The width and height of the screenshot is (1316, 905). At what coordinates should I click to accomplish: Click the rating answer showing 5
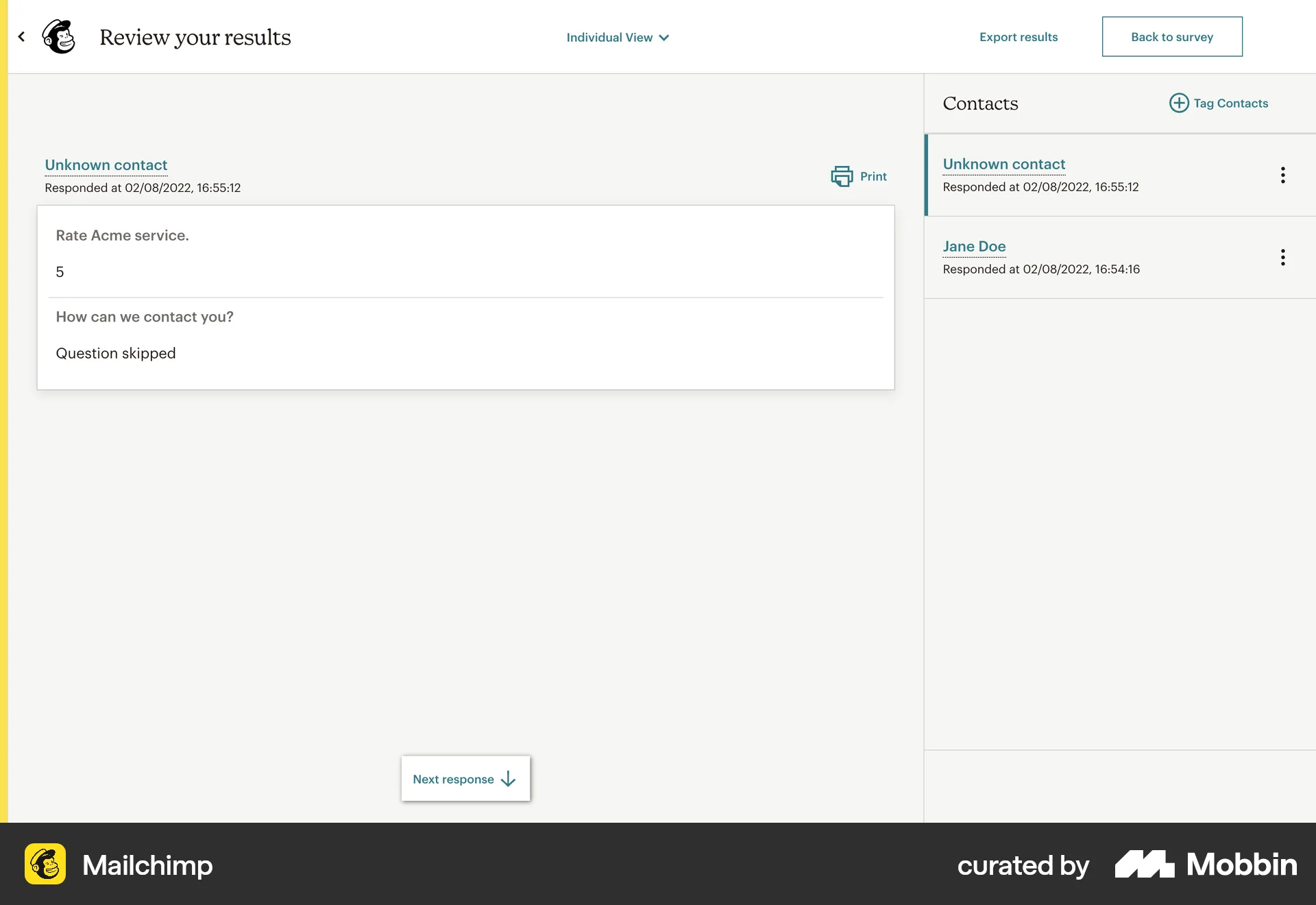point(60,271)
